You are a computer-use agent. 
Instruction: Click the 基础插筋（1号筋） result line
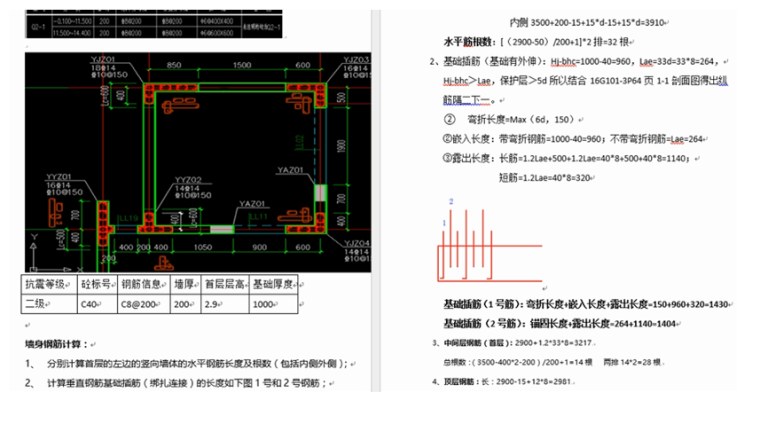pos(585,304)
